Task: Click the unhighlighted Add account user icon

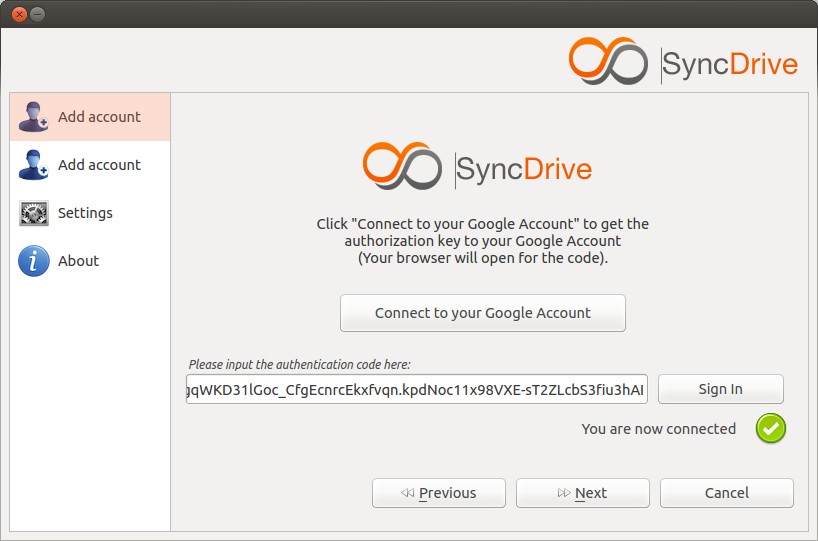Action: click(x=33, y=165)
